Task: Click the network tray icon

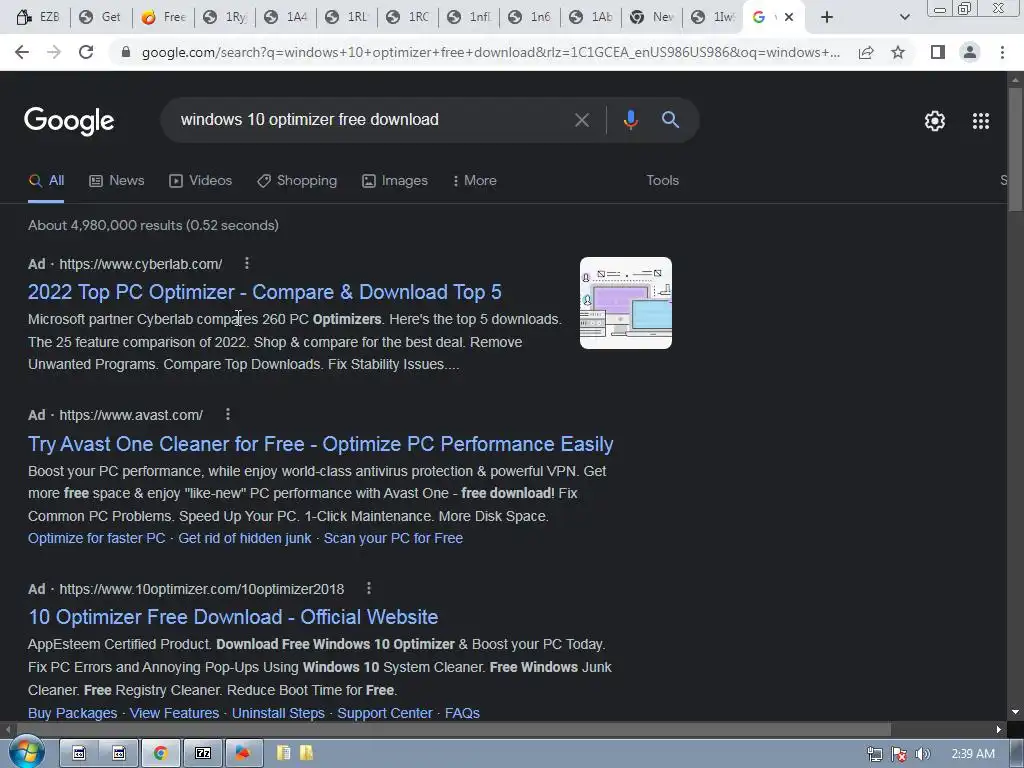Action: point(874,754)
